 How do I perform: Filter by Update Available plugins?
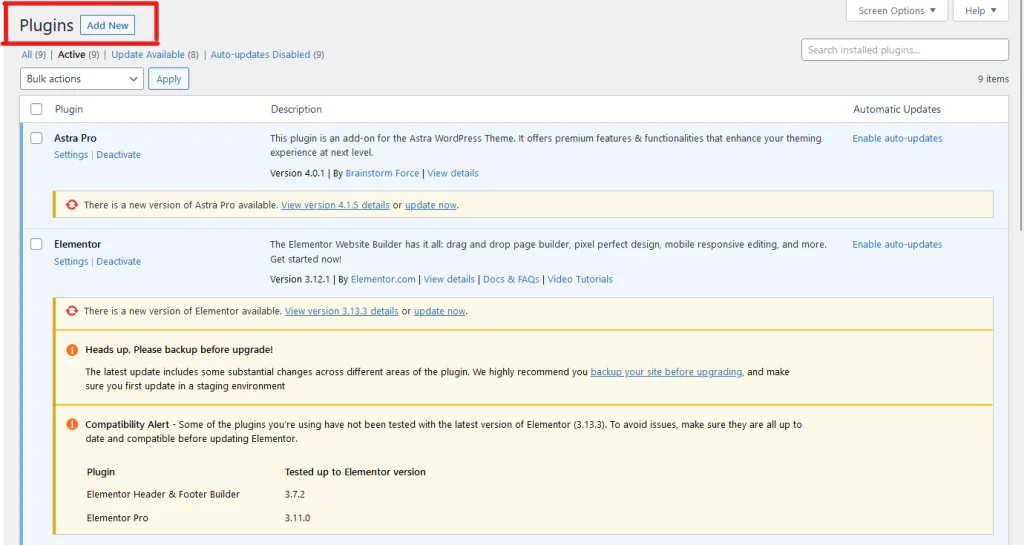pos(148,55)
